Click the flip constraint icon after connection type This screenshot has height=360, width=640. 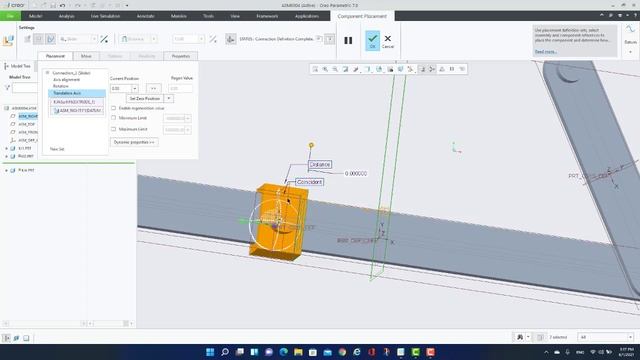pyautogui.click(x=104, y=39)
